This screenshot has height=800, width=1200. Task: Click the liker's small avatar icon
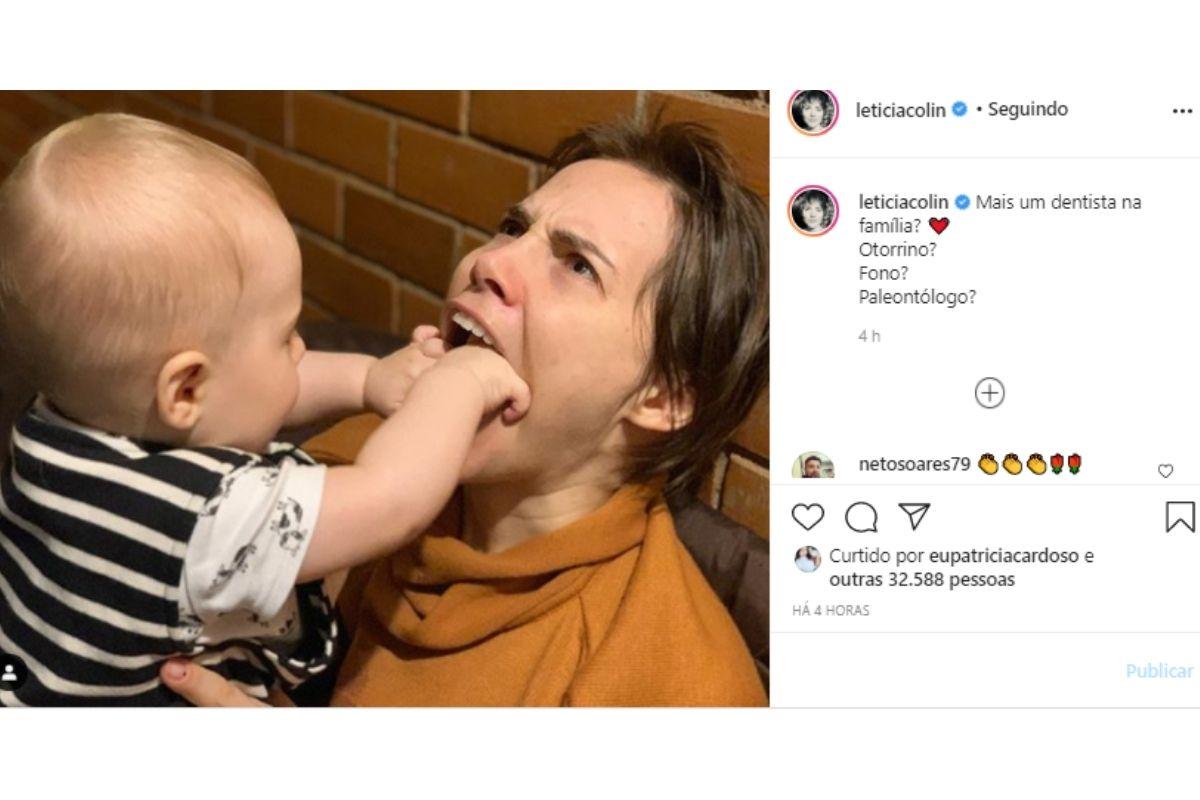807,559
